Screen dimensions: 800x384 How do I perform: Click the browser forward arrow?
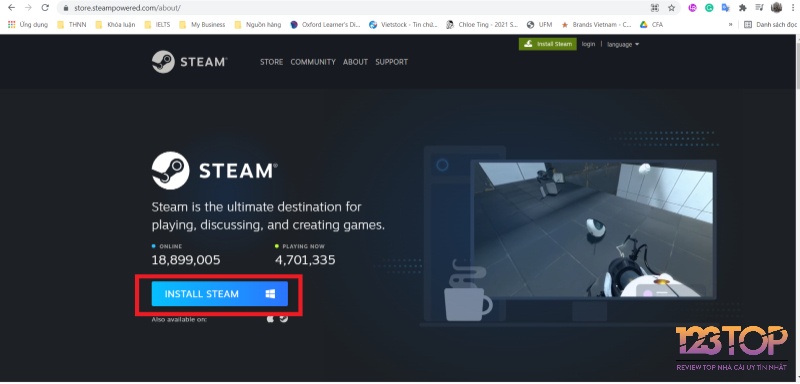coord(28,8)
